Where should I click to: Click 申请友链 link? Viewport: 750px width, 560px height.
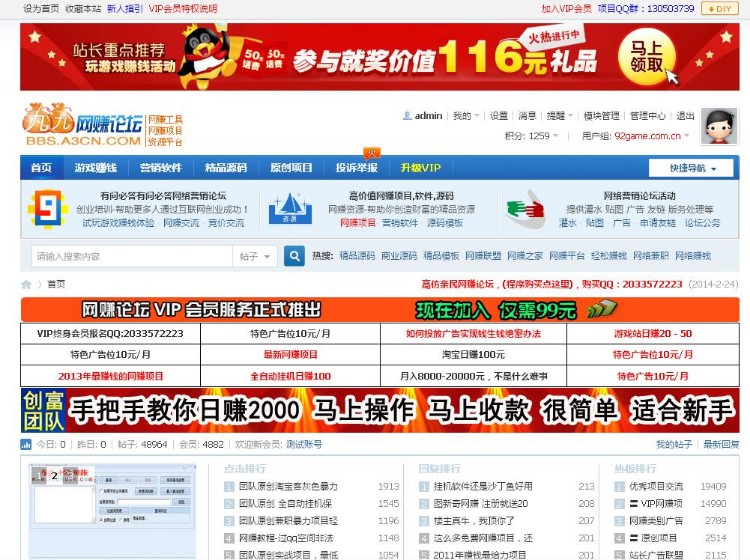658,223
